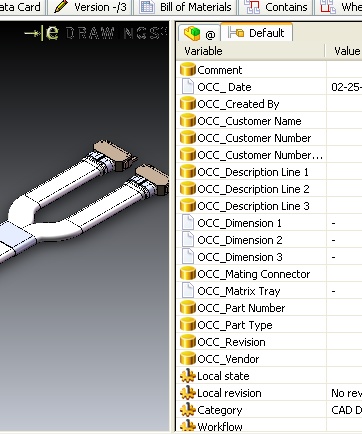Switch to the Version -/3 tab

[90, 7]
